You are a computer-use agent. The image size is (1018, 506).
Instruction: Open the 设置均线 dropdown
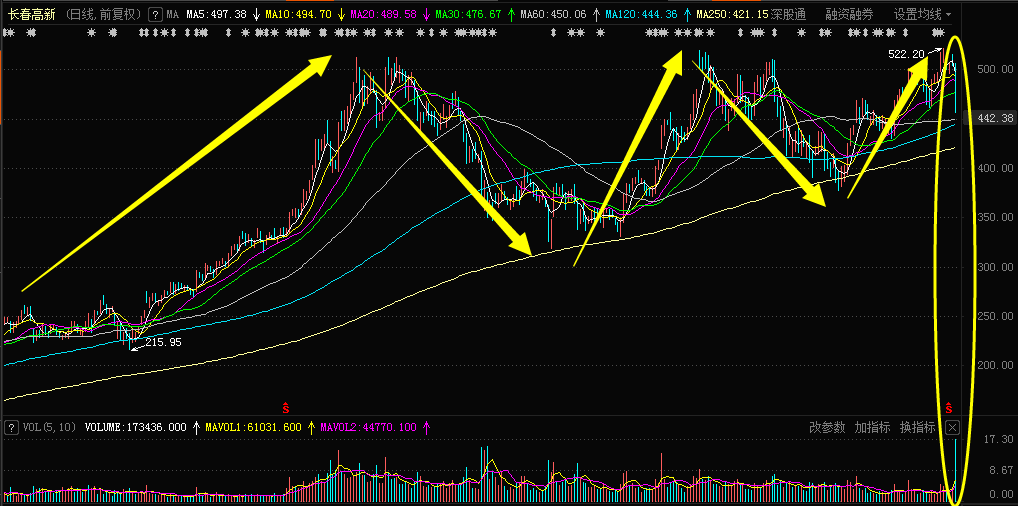(922, 15)
